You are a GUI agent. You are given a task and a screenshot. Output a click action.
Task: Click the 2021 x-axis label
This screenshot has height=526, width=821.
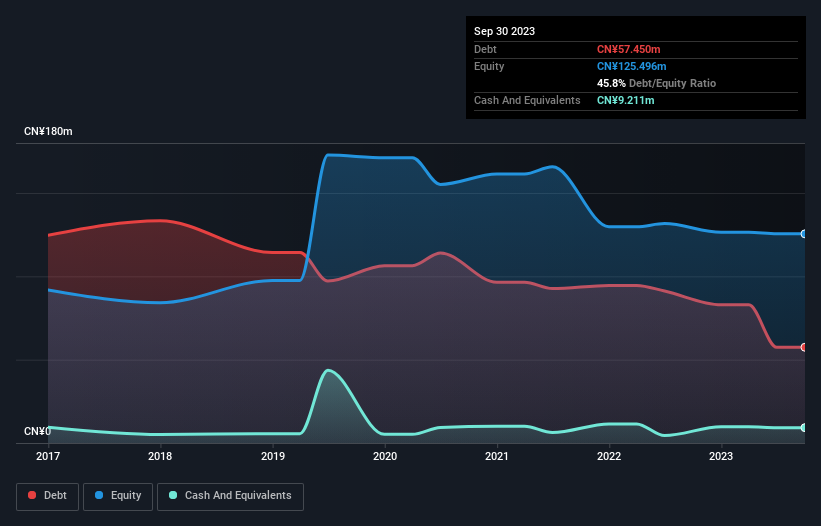[x=497, y=456]
